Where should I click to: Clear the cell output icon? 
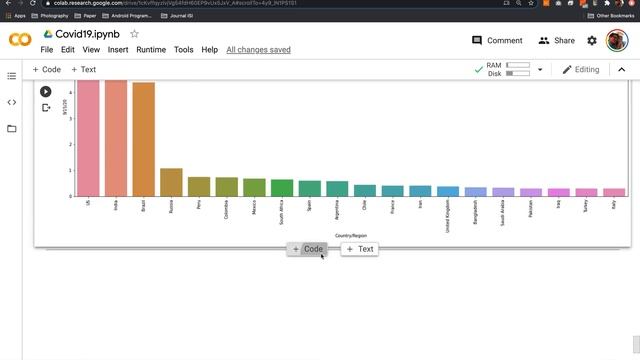(x=46, y=108)
